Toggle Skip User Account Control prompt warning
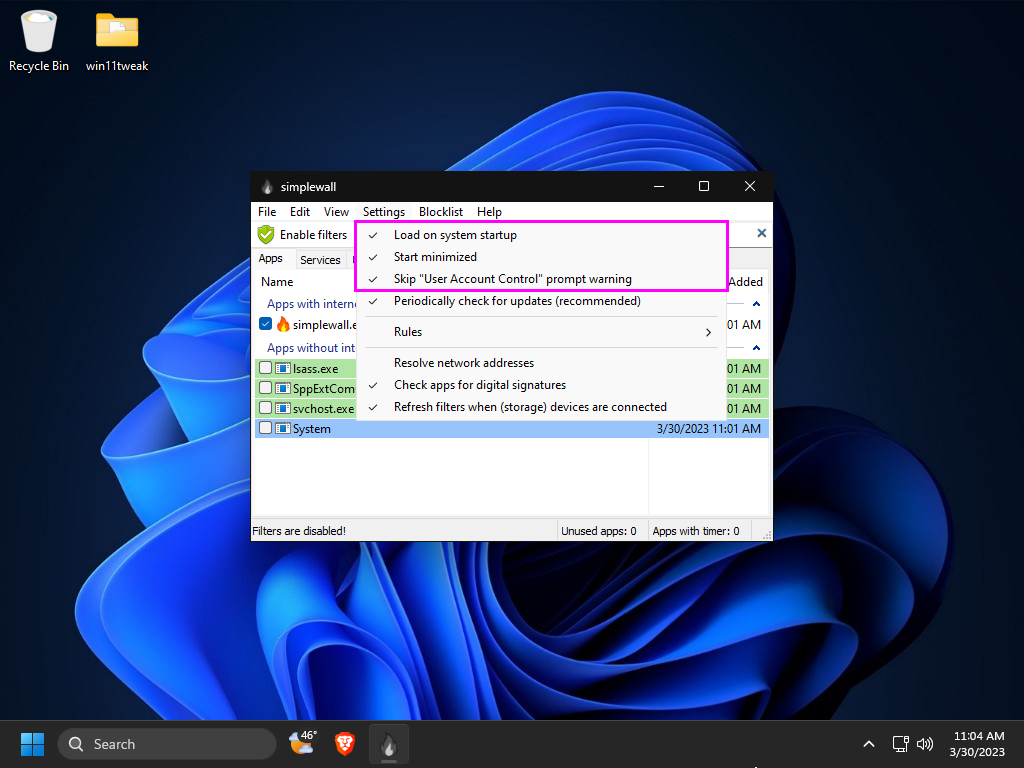This screenshot has height=768, width=1024. pos(541,279)
